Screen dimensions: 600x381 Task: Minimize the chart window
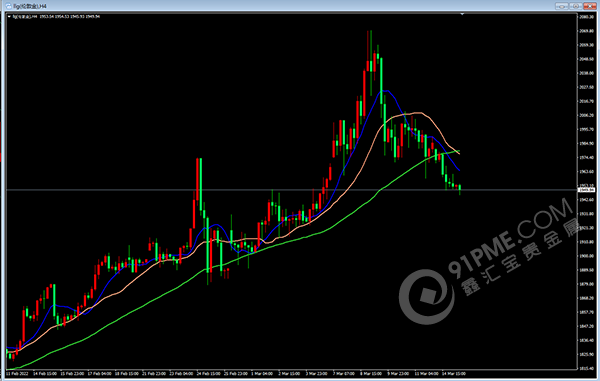click(x=561, y=6)
